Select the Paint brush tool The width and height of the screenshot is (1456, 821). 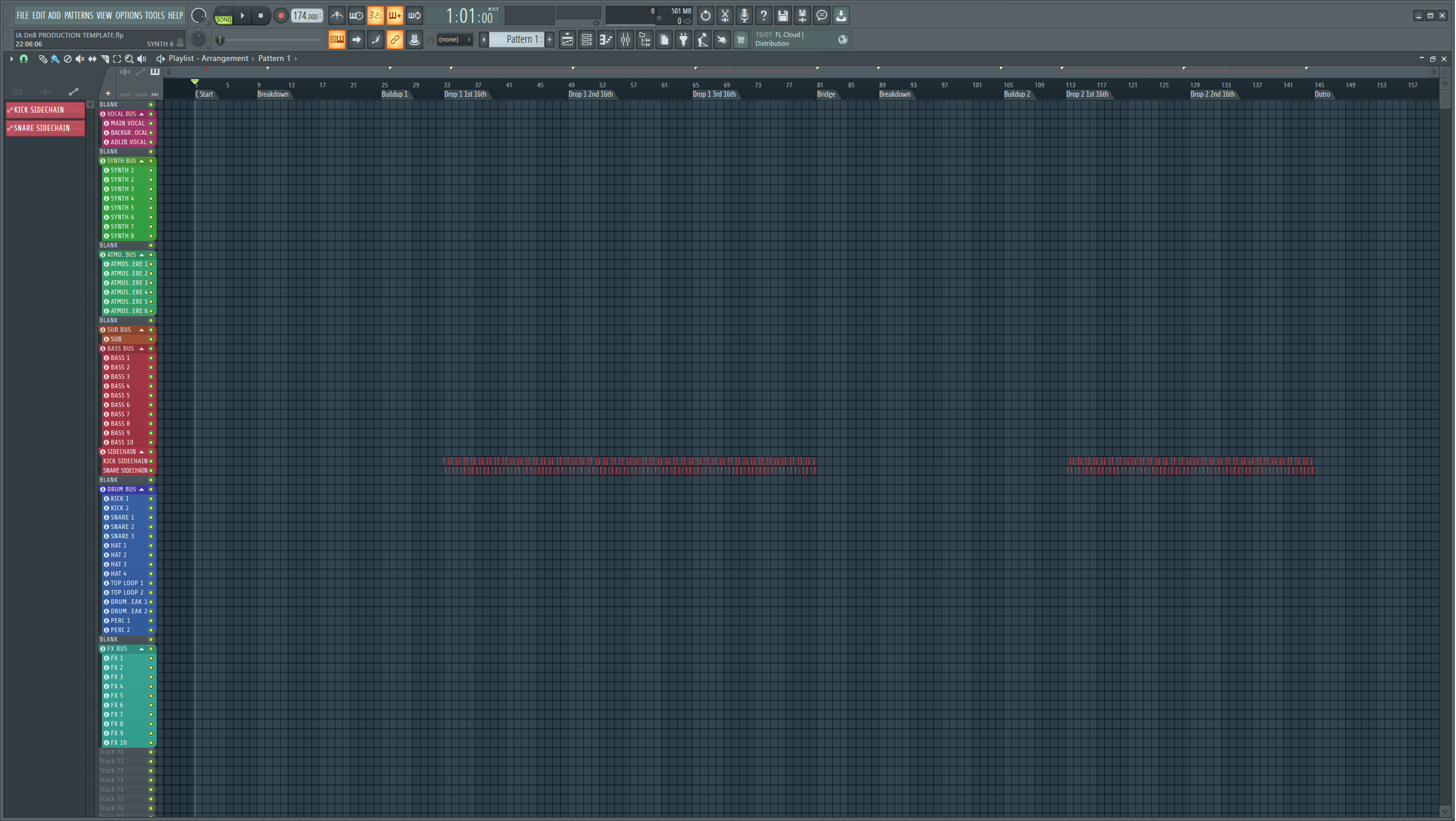point(55,59)
